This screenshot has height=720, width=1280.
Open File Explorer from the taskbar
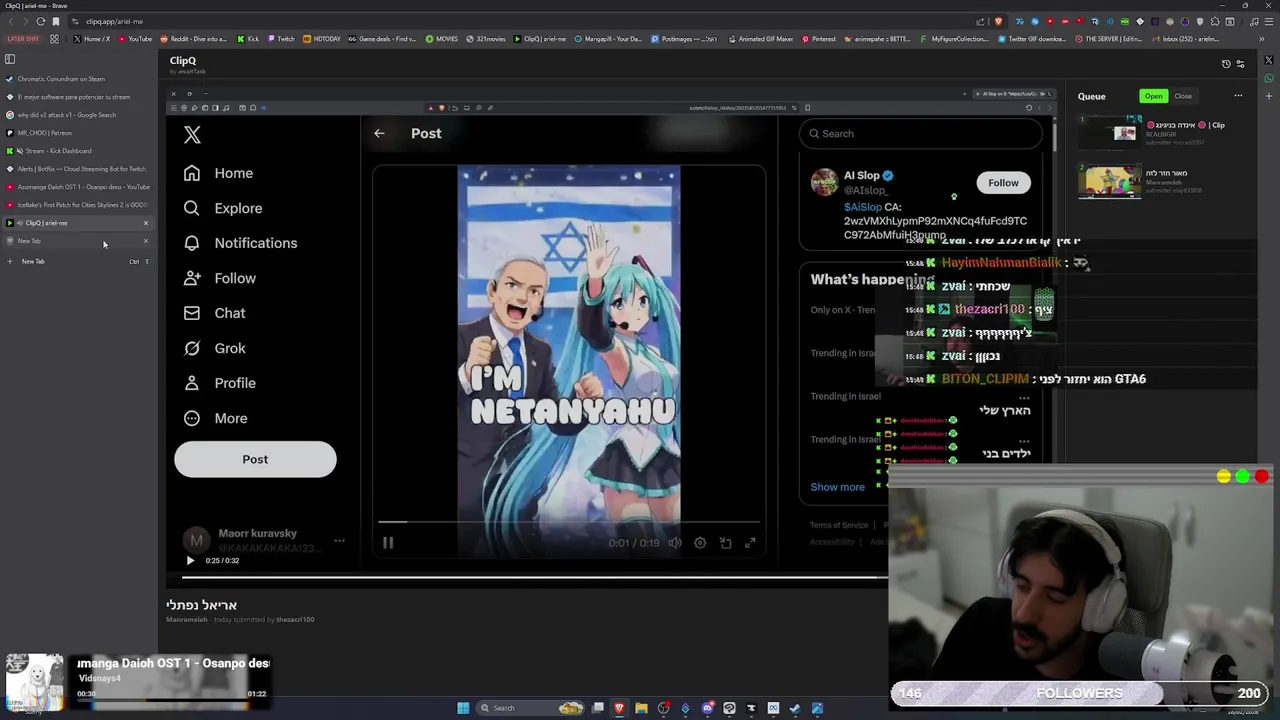(641, 708)
